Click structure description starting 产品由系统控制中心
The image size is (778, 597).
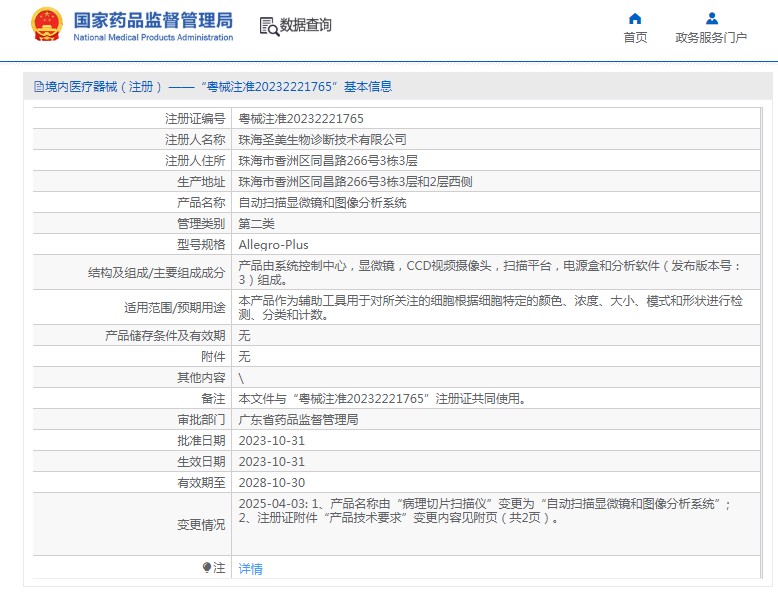(490, 272)
